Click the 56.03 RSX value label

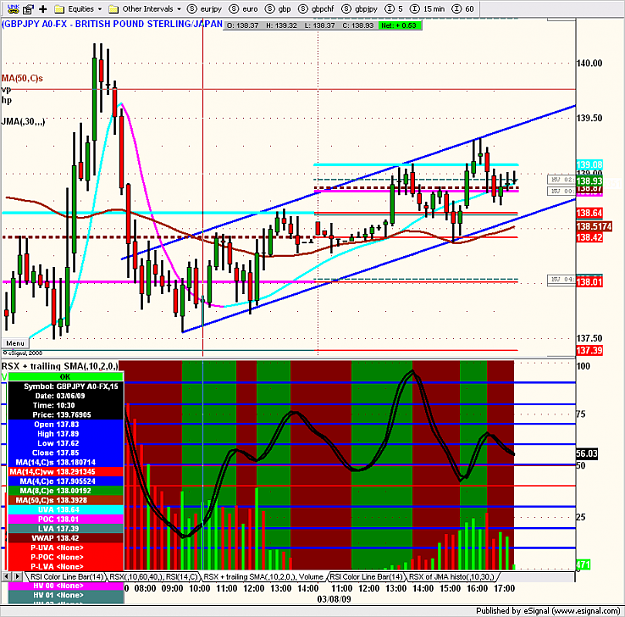click(587, 454)
